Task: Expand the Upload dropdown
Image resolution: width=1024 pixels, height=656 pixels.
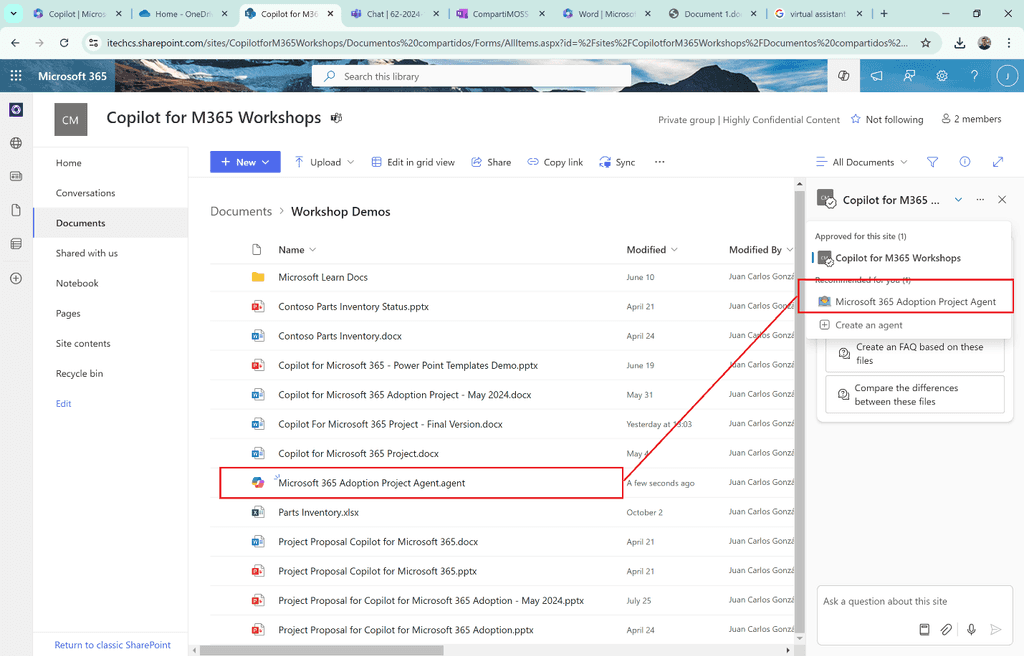Action: (350, 162)
